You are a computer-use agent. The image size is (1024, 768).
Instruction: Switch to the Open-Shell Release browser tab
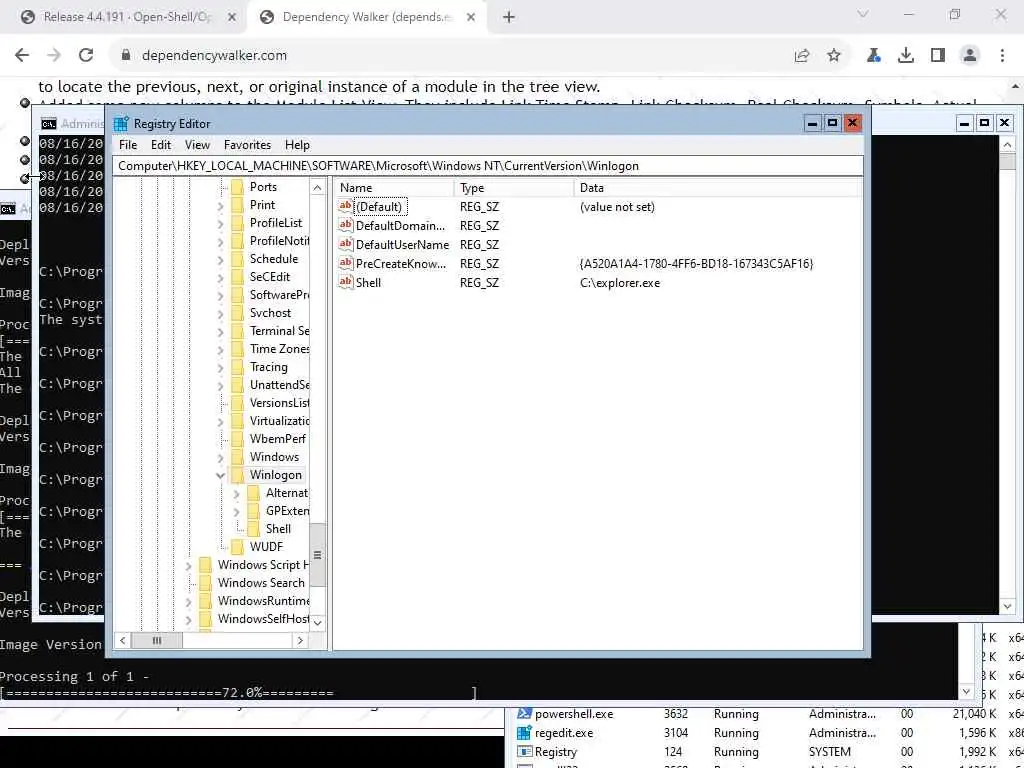129,17
